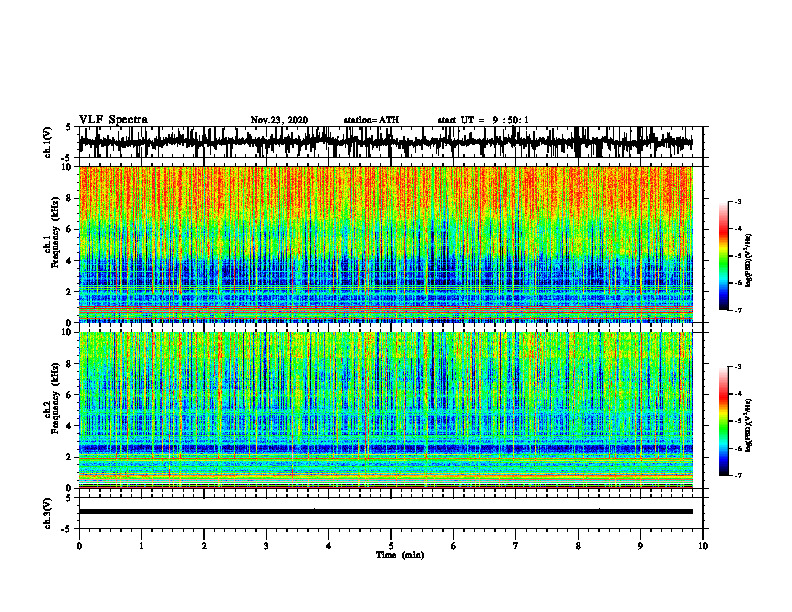
Task: Click the "-3" label on lower colorbar
Action: tap(738, 367)
